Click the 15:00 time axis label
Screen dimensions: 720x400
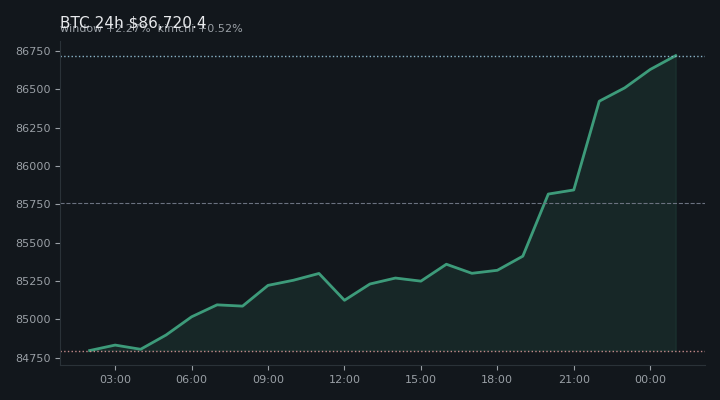[421, 379]
